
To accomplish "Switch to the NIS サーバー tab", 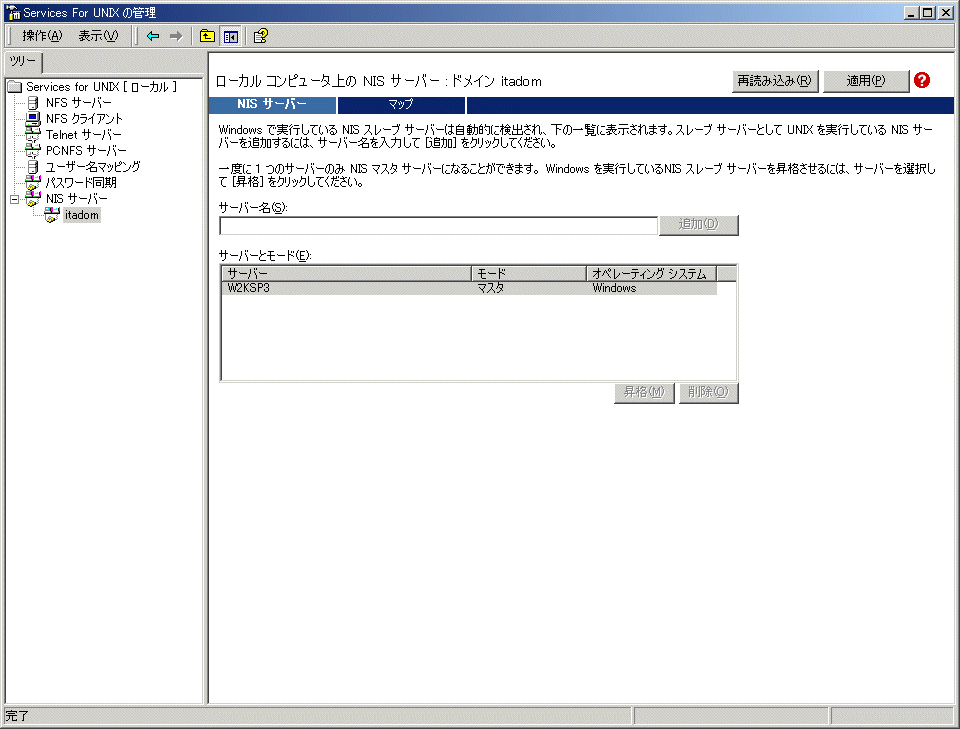I will pyautogui.click(x=272, y=104).
